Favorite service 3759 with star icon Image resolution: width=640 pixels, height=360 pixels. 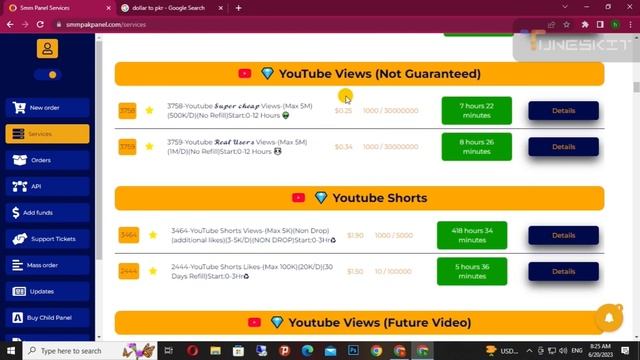tap(149, 147)
